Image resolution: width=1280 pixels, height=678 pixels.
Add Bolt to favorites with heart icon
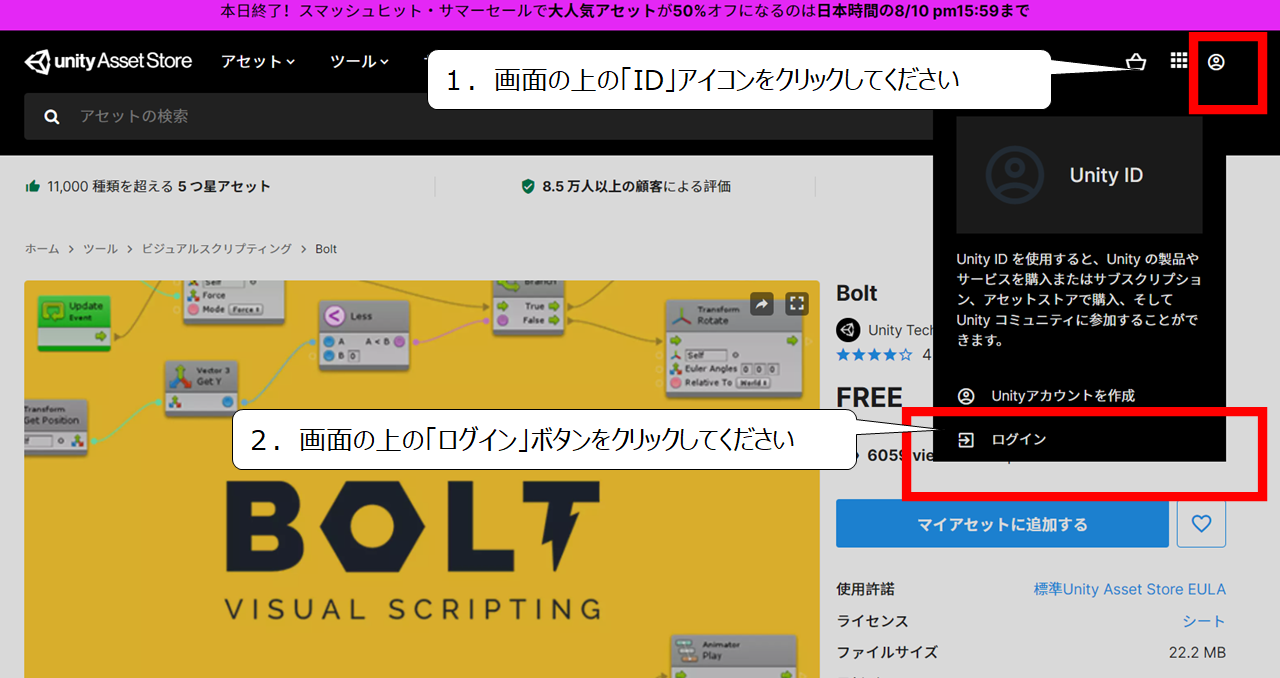[1201, 524]
